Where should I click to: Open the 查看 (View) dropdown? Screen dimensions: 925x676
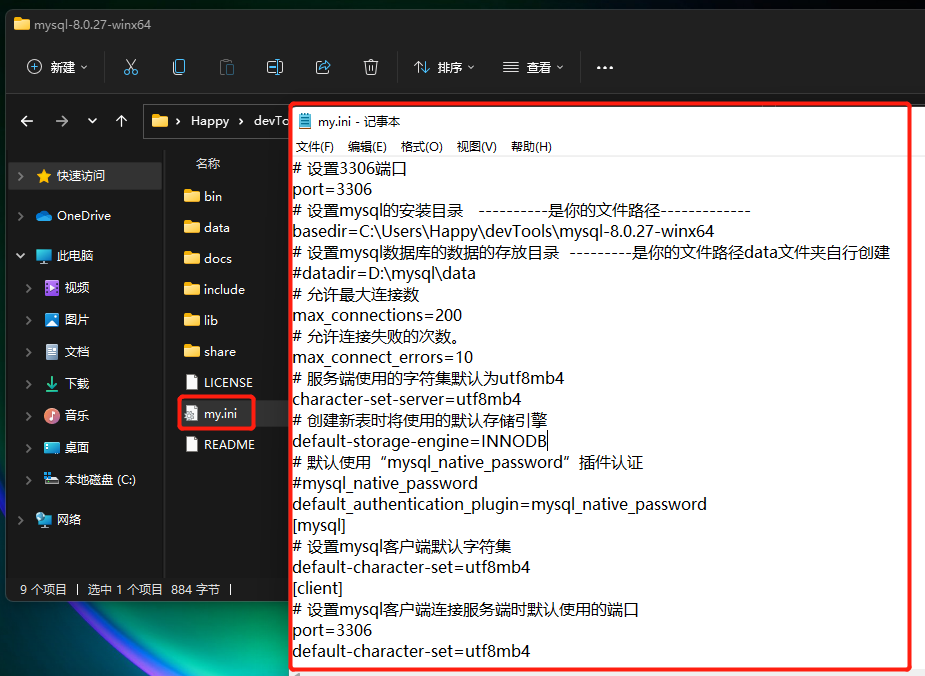[533, 67]
